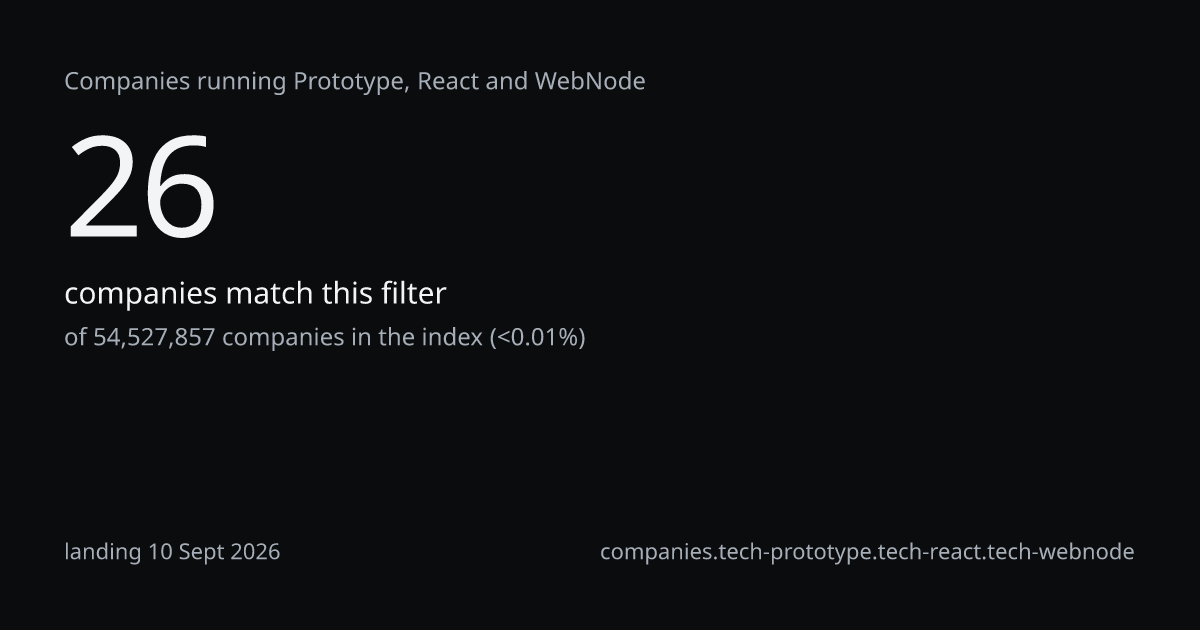Click the year 2026 in the footer
The height and width of the screenshot is (630, 1200).
coord(254,552)
